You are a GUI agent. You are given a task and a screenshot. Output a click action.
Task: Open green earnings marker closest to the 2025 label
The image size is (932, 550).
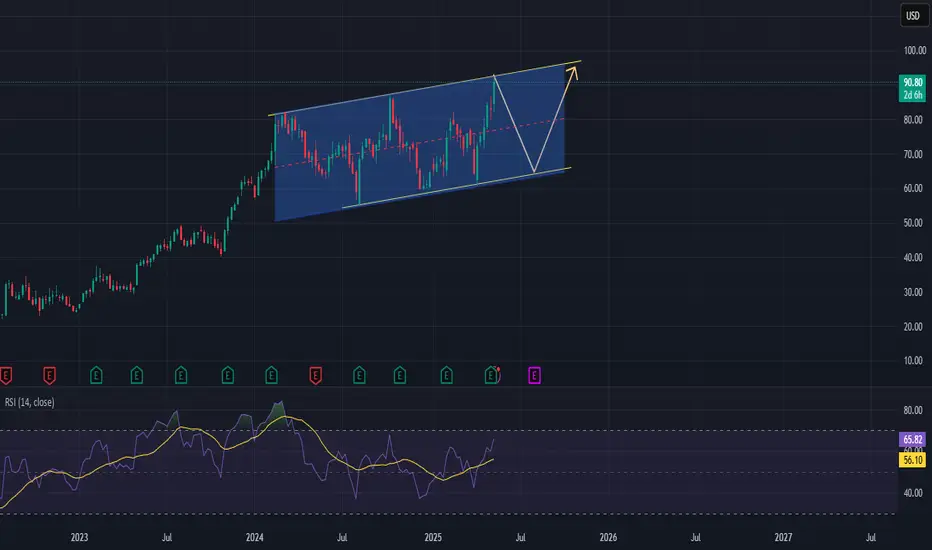[x=446, y=375]
